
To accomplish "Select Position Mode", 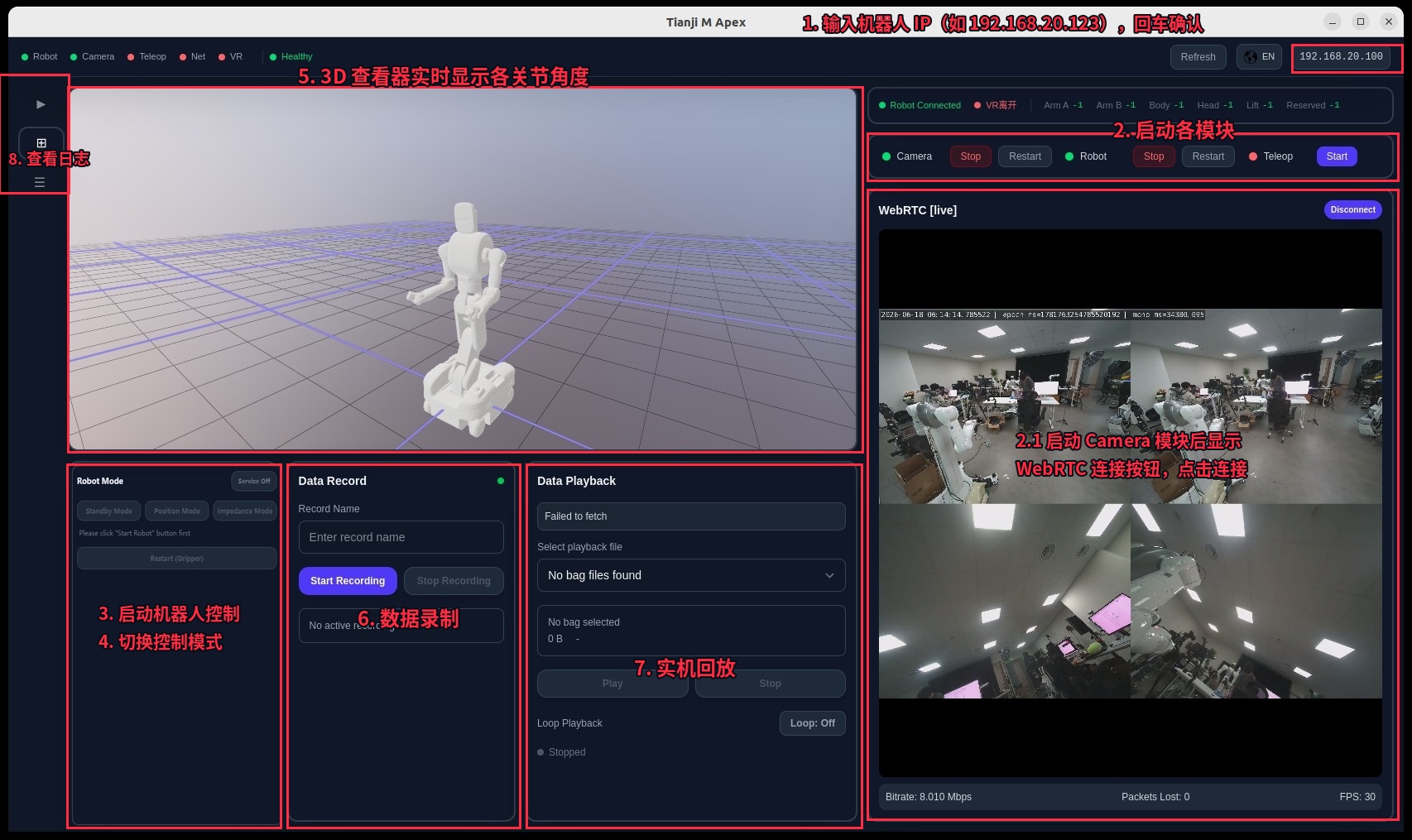I will click(177, 511).
